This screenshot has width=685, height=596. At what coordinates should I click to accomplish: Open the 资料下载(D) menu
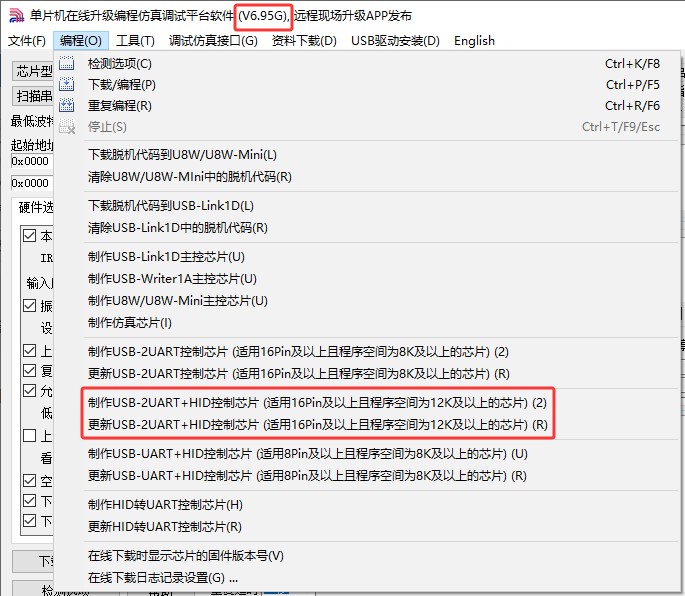tap(304, 41)
